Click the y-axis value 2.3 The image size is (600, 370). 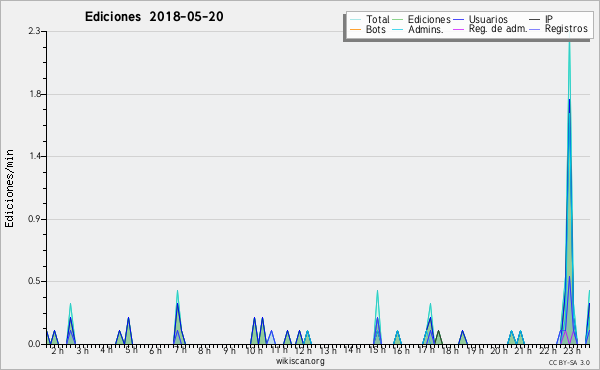pos(34,31)
